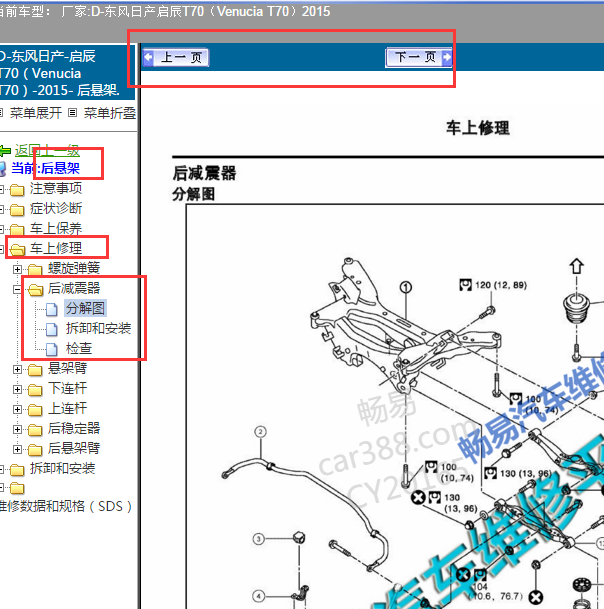
Task: Click folder icon beside 车上保养
Action: pos(17,230)
